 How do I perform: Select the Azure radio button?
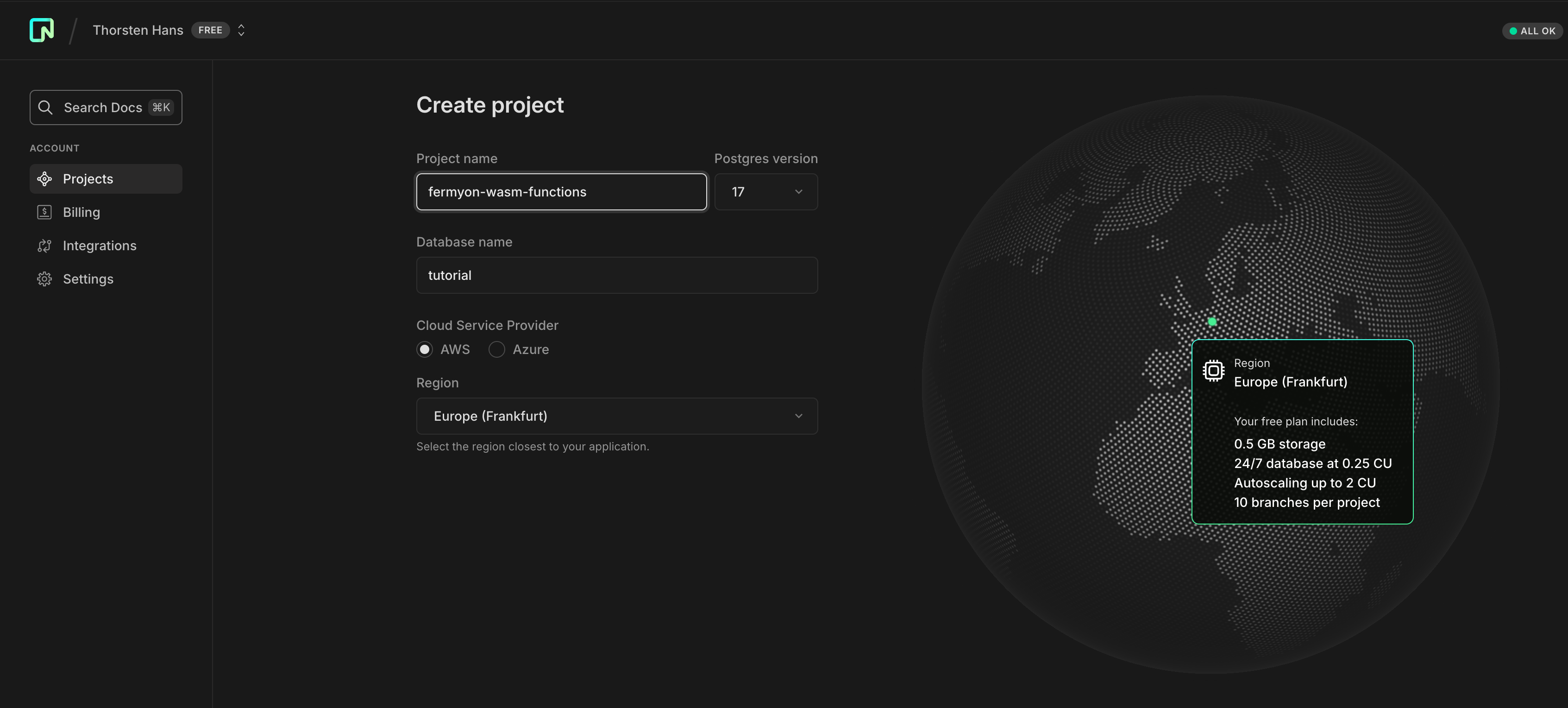coord(497,350)
